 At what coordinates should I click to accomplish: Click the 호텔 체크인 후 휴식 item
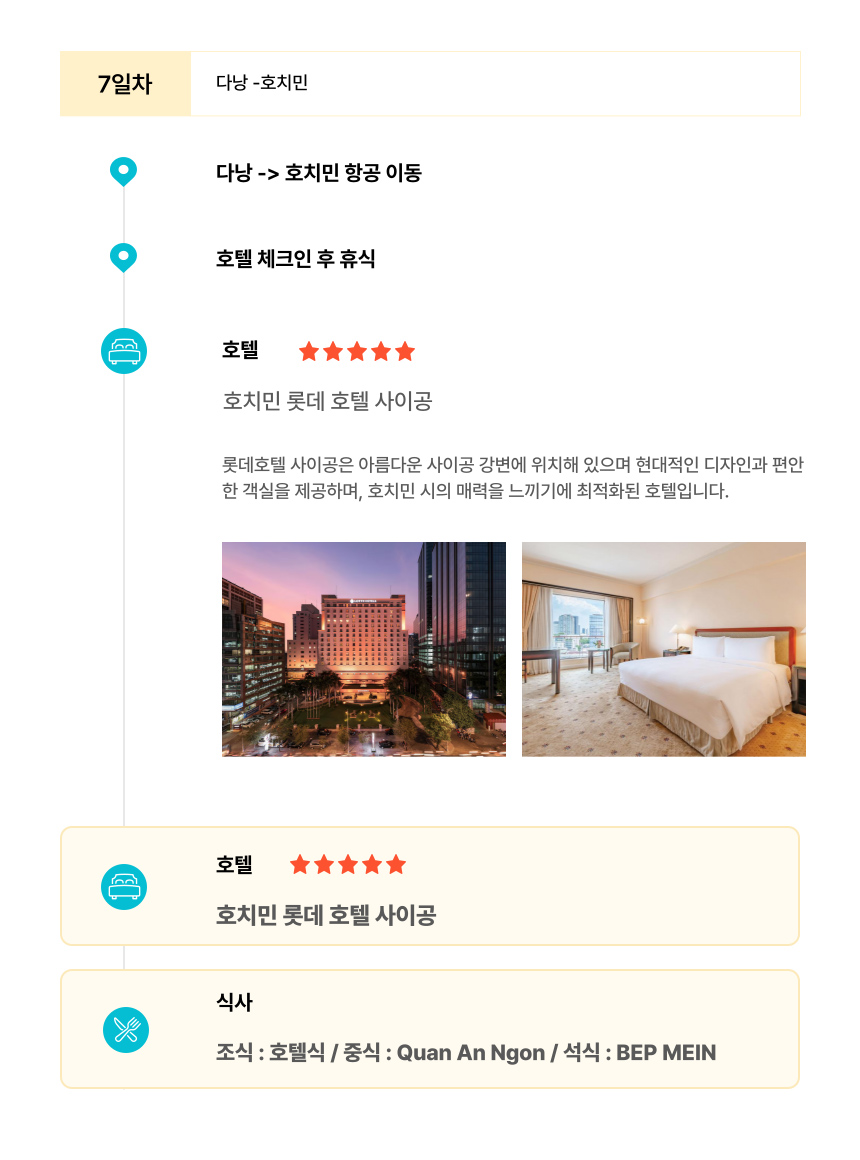295,258
